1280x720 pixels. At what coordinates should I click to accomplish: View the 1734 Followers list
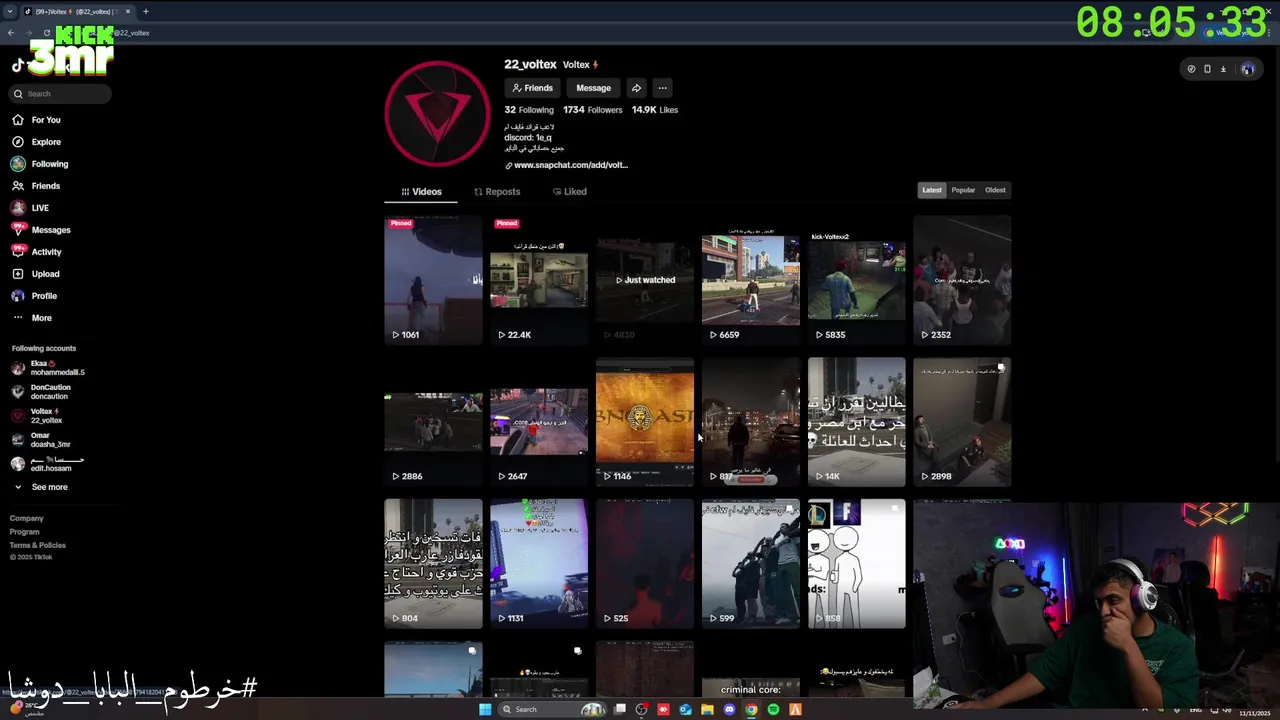[592, 110]
